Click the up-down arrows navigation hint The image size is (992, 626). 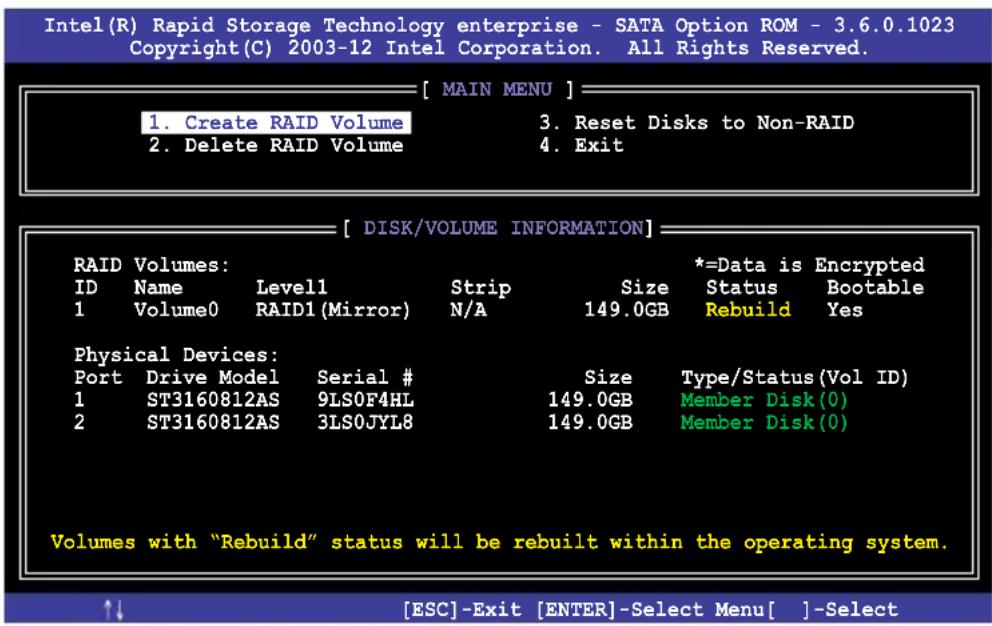(114, 610)
